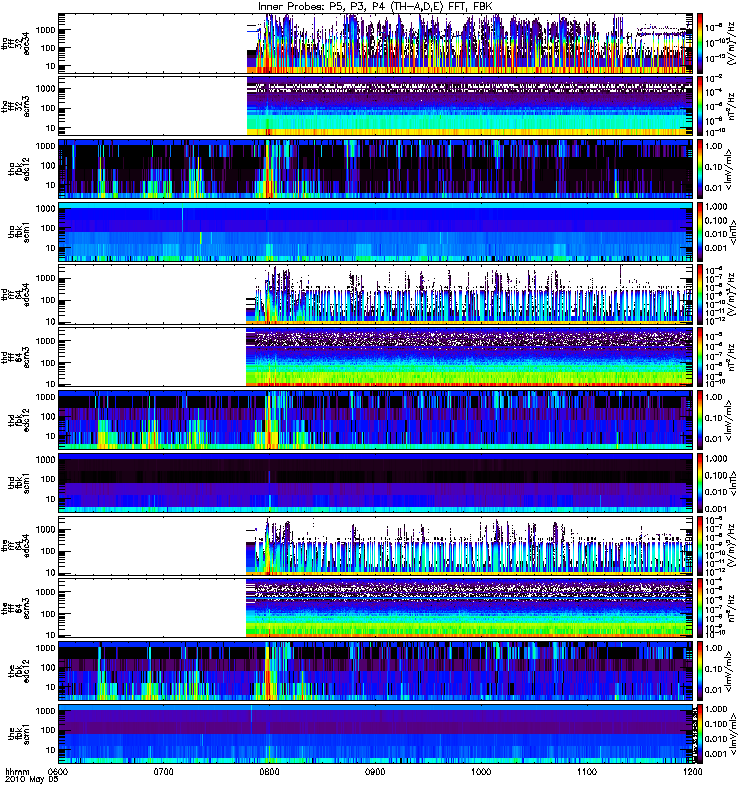
Task: Click the color bar beside the fff scm3 panel
Action: [x=699, y=608]
